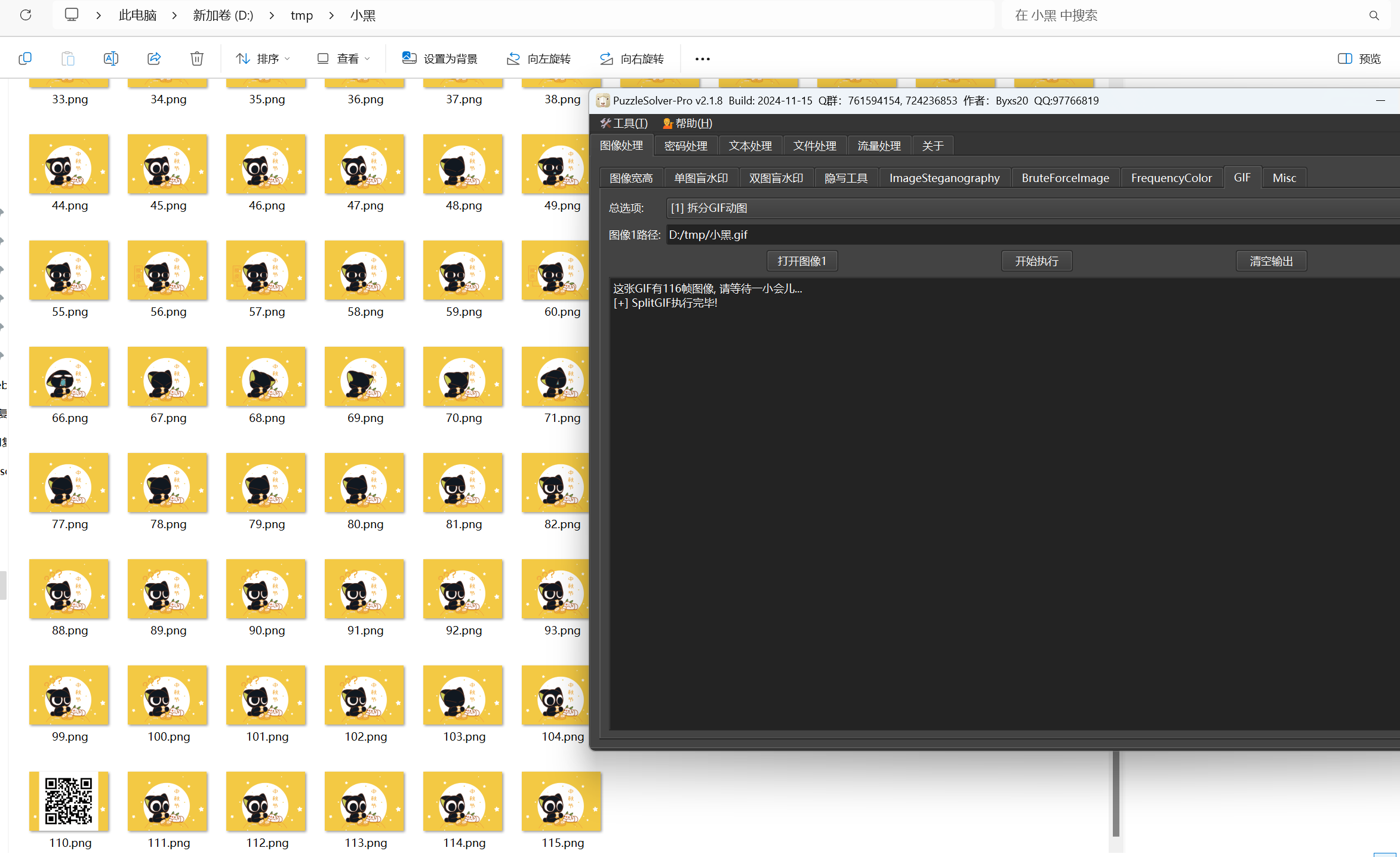Select the QR code thumbnail 110.png
Image resolution: width=1400 pixels, height=857 pixels.
tap(69, 801)
